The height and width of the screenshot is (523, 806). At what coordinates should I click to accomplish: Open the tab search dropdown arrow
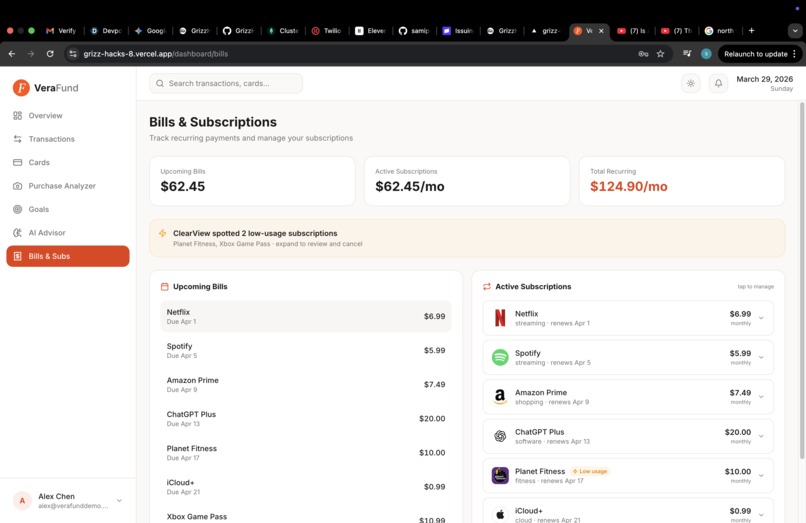795,31
